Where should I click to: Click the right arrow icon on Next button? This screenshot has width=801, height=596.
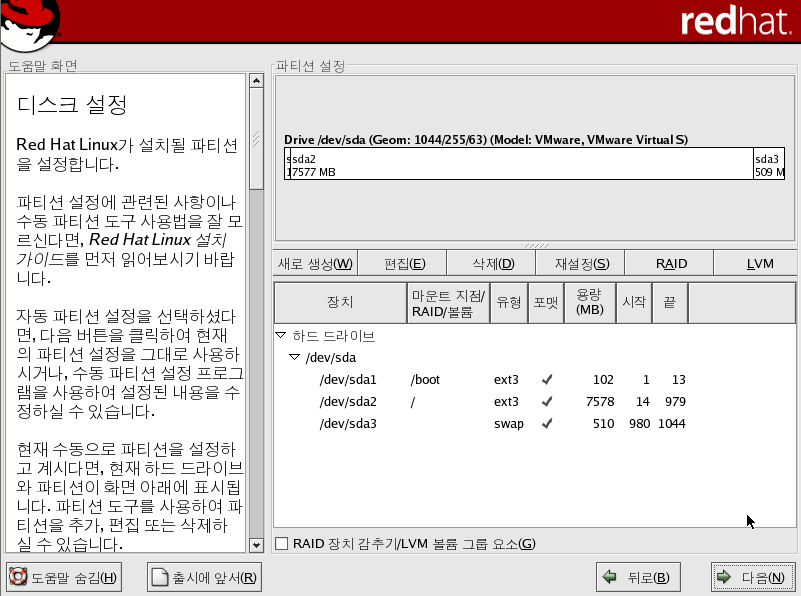(x=724, y=577)
